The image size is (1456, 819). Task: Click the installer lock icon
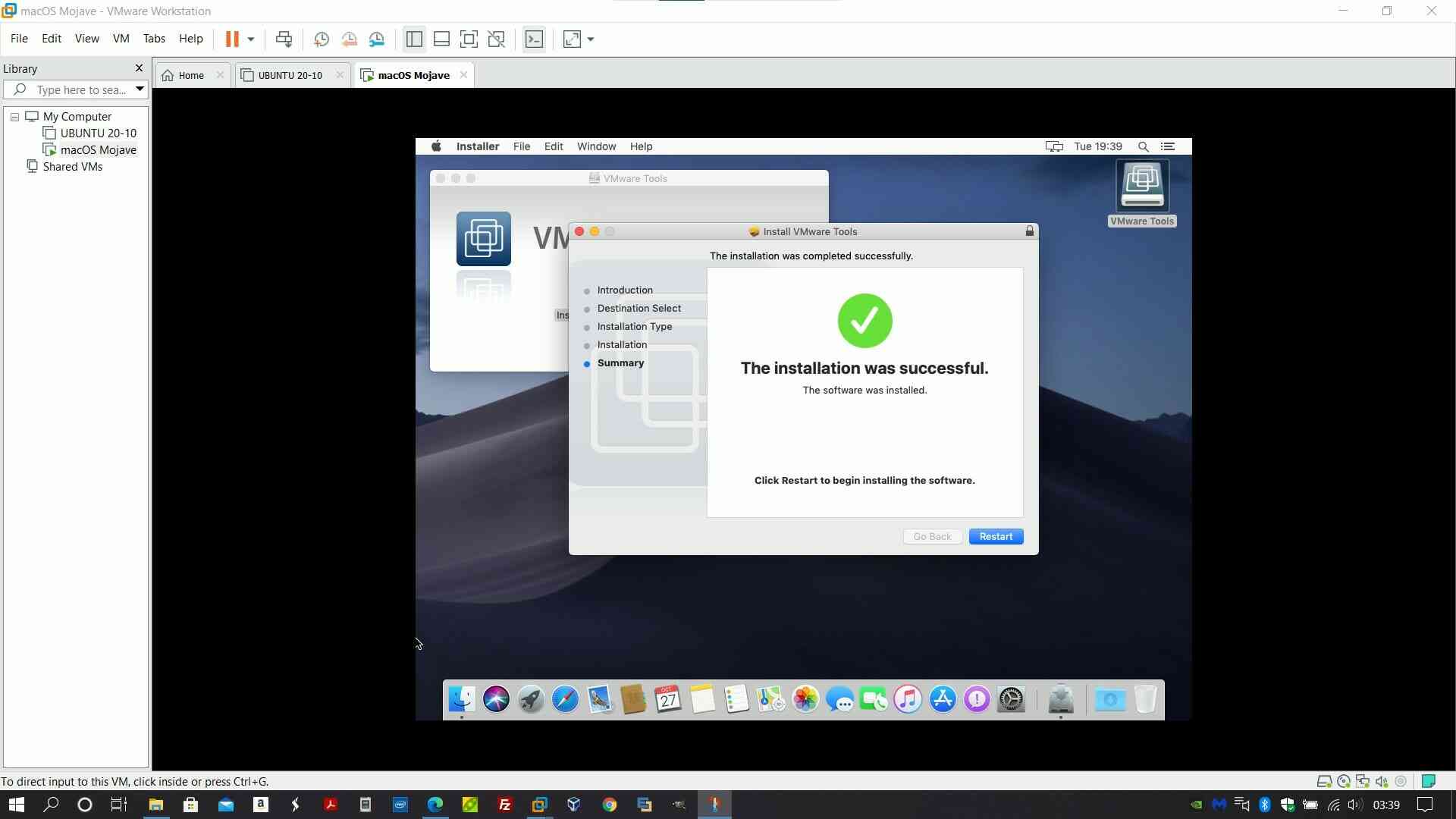pos(1029,231)
